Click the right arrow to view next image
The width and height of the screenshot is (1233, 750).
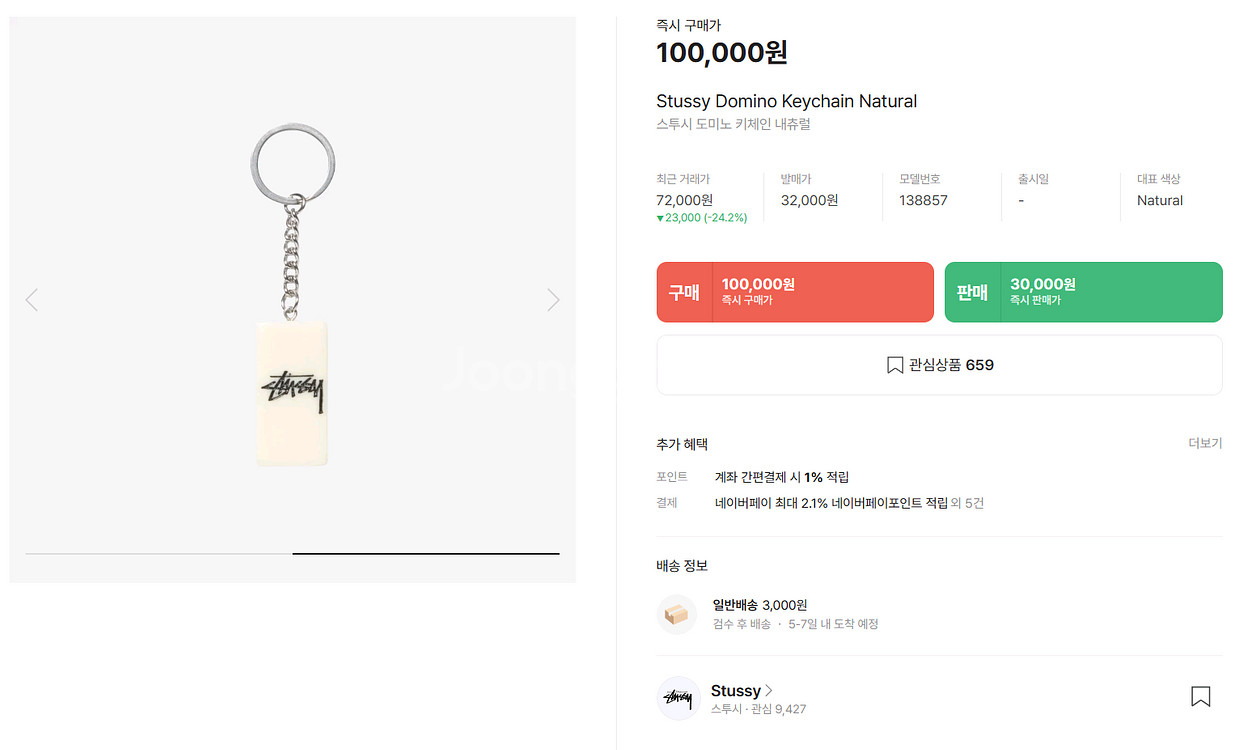pyautogui.click(x=553, y=299)
